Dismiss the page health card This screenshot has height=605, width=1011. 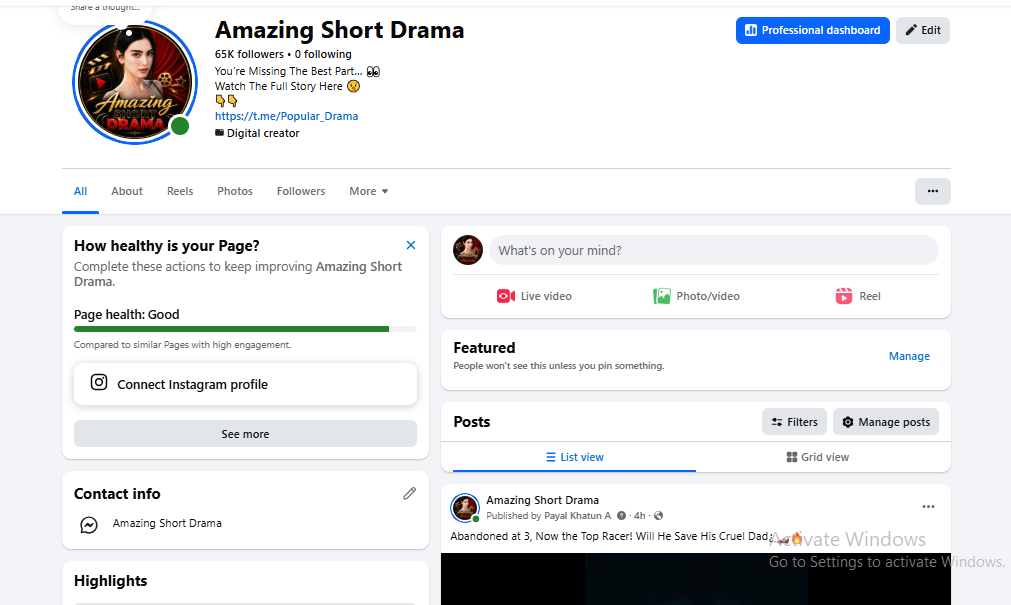point(411,245)
